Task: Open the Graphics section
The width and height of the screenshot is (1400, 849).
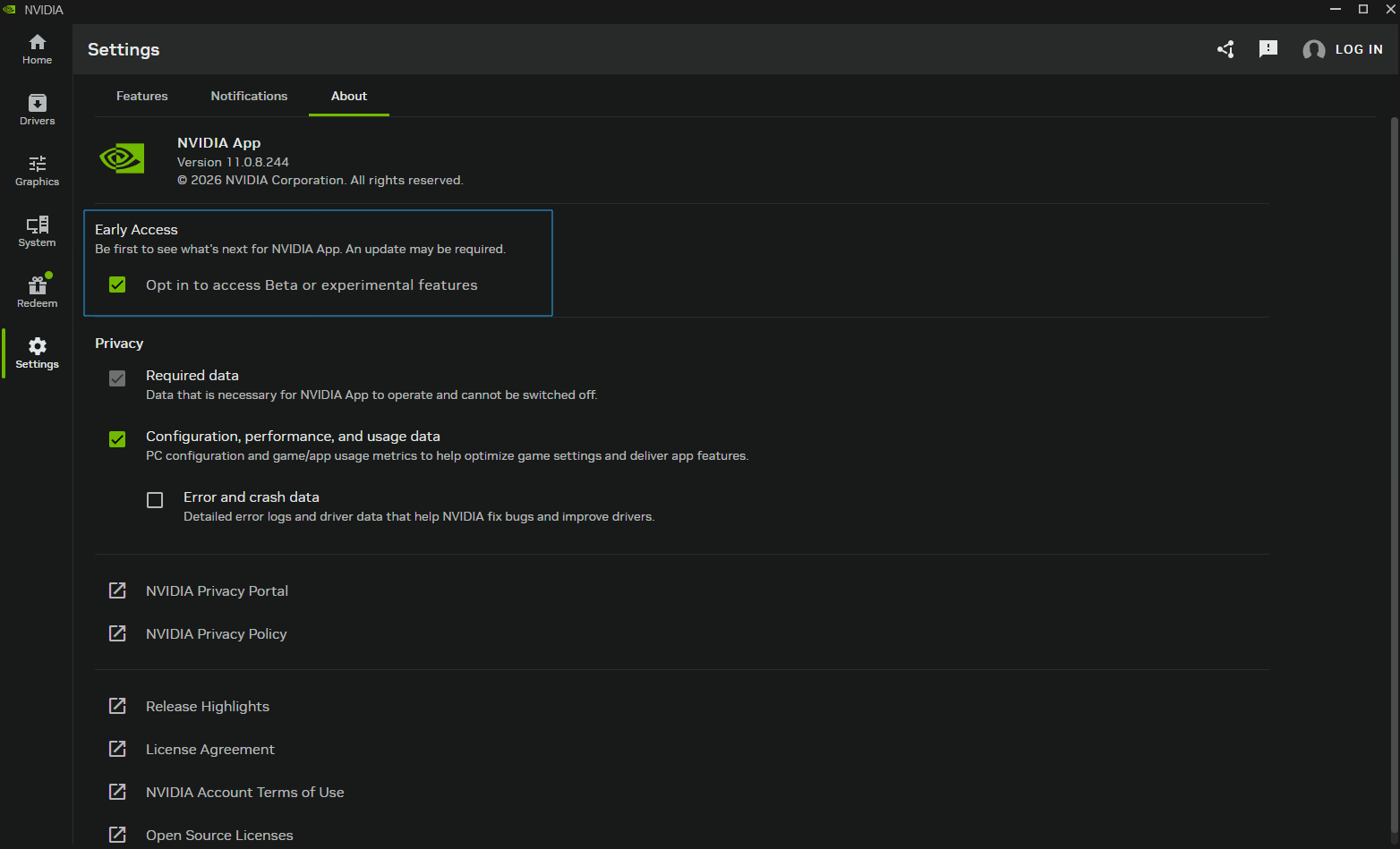Action: point(37,171)
